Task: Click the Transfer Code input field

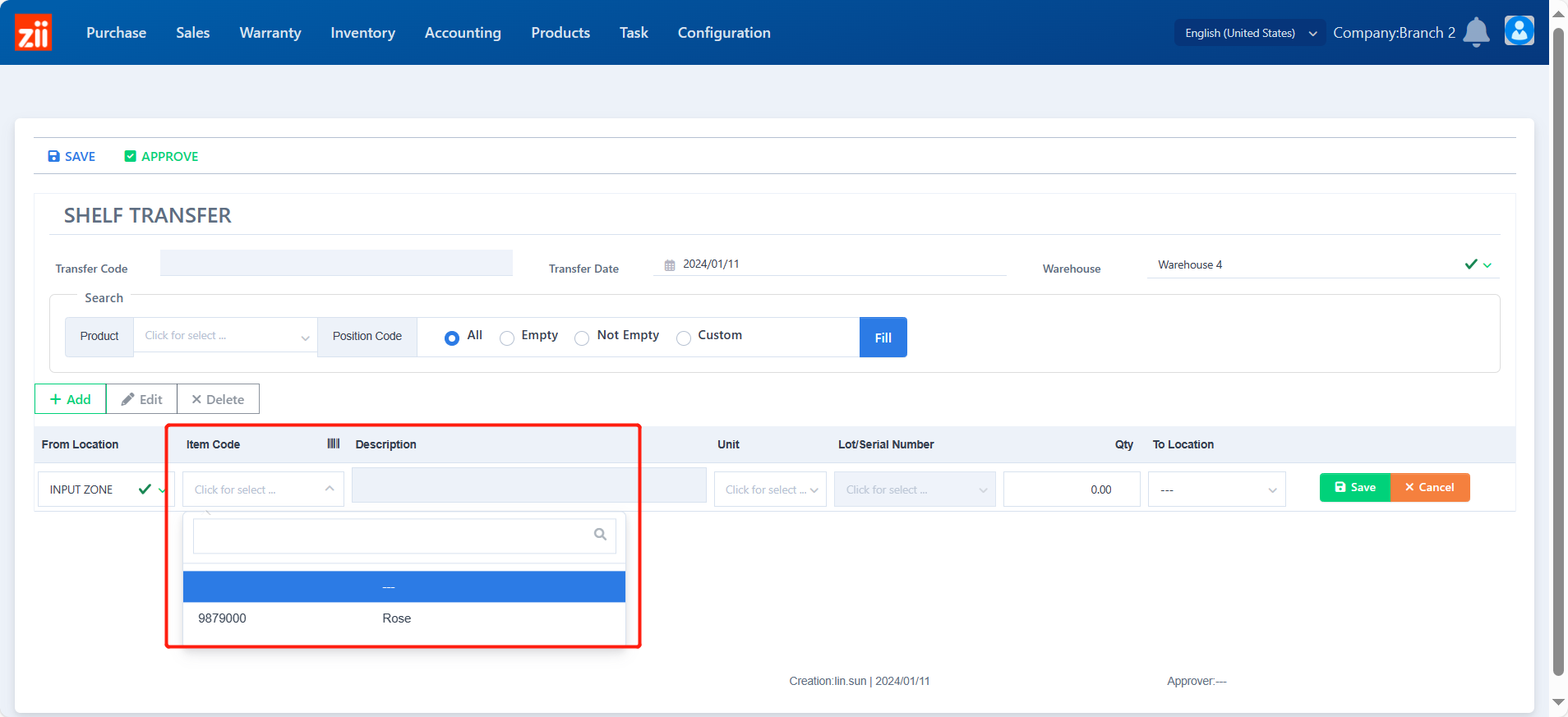Action: click(336, 263)
